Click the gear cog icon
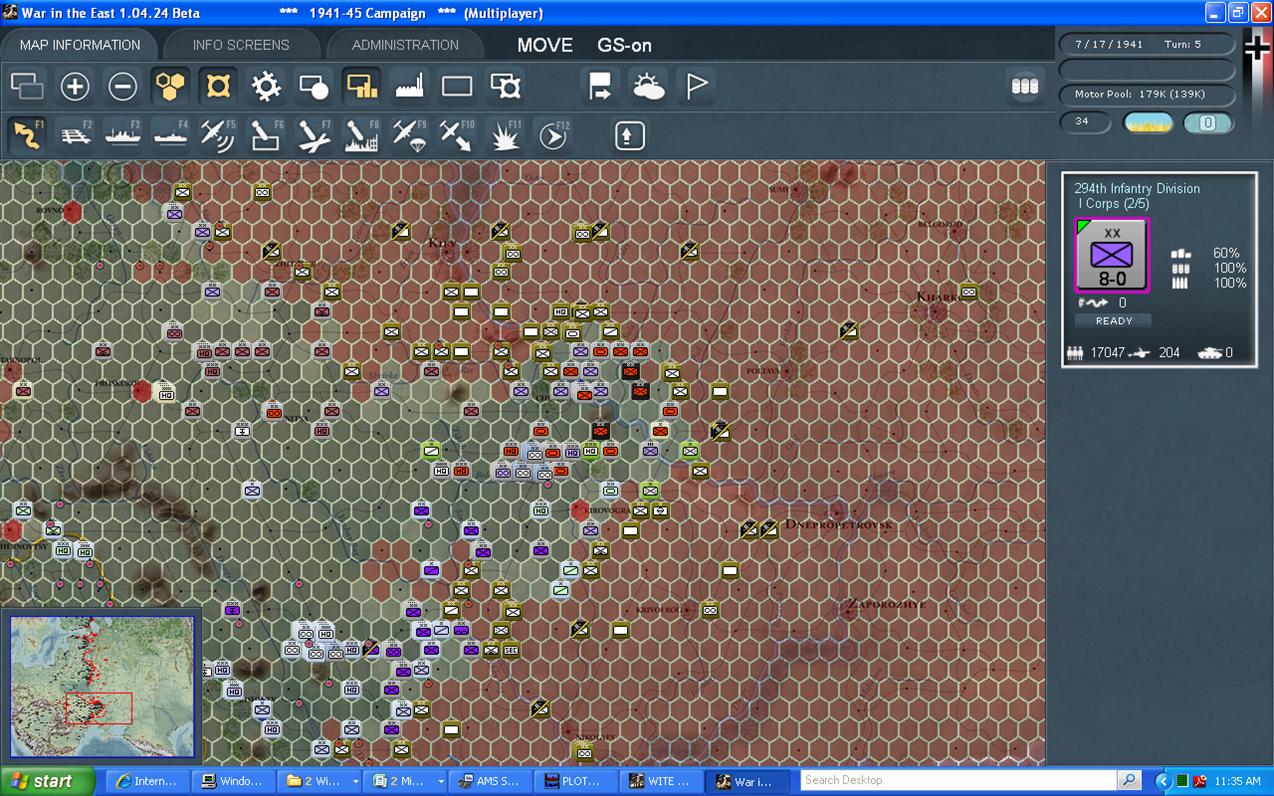 (x=266, y=87)
